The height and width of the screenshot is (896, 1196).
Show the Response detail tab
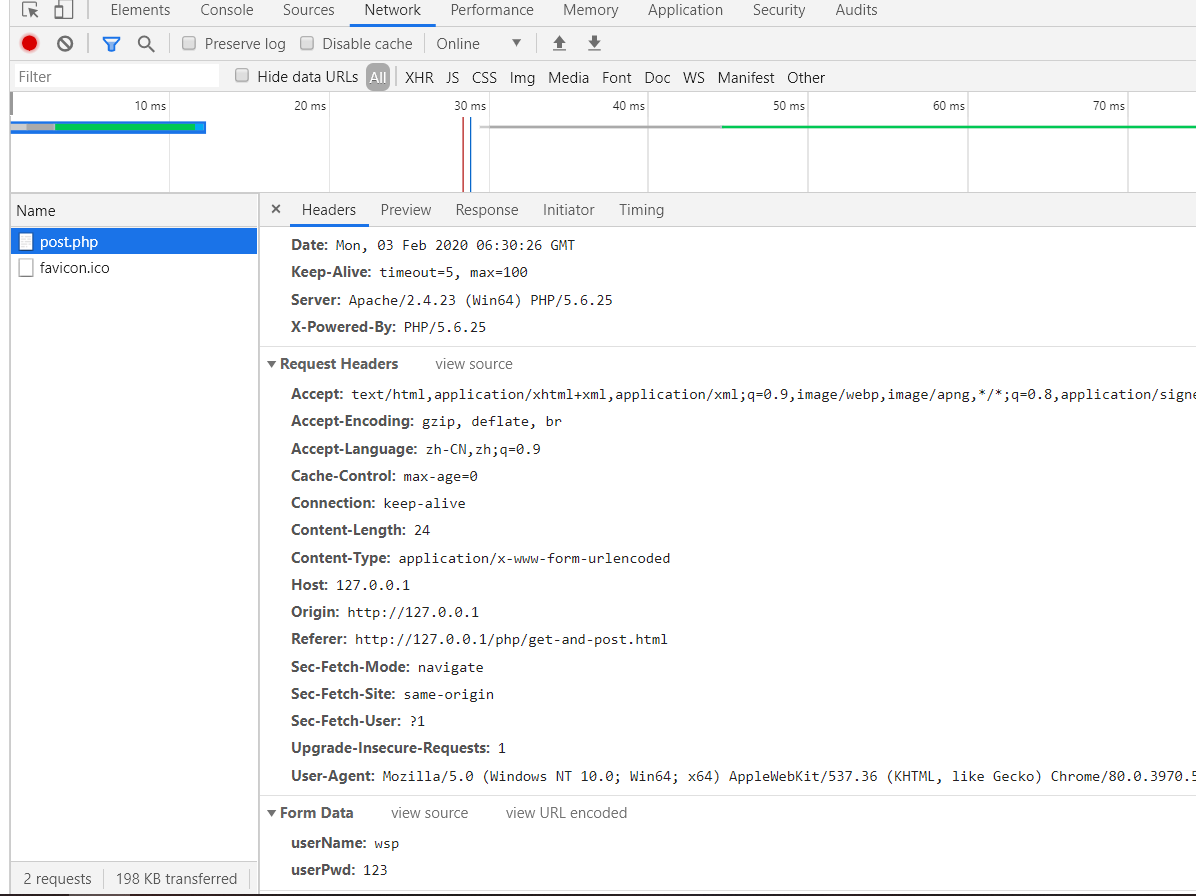point(487,210)
